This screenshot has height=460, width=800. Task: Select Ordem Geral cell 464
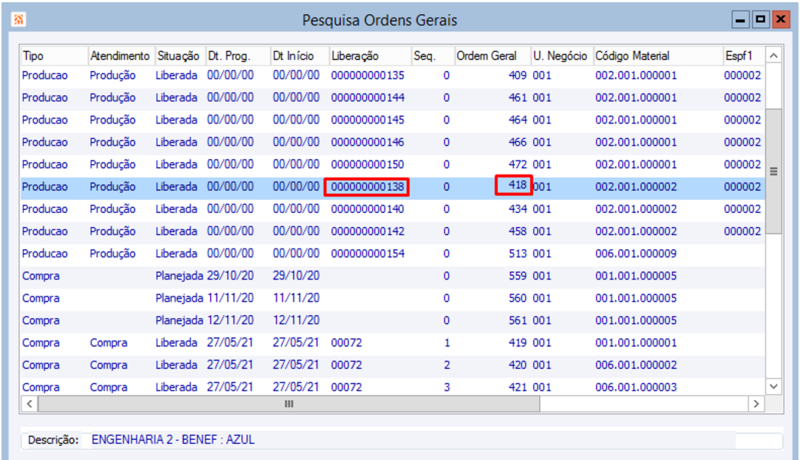[x=517, y=120]
